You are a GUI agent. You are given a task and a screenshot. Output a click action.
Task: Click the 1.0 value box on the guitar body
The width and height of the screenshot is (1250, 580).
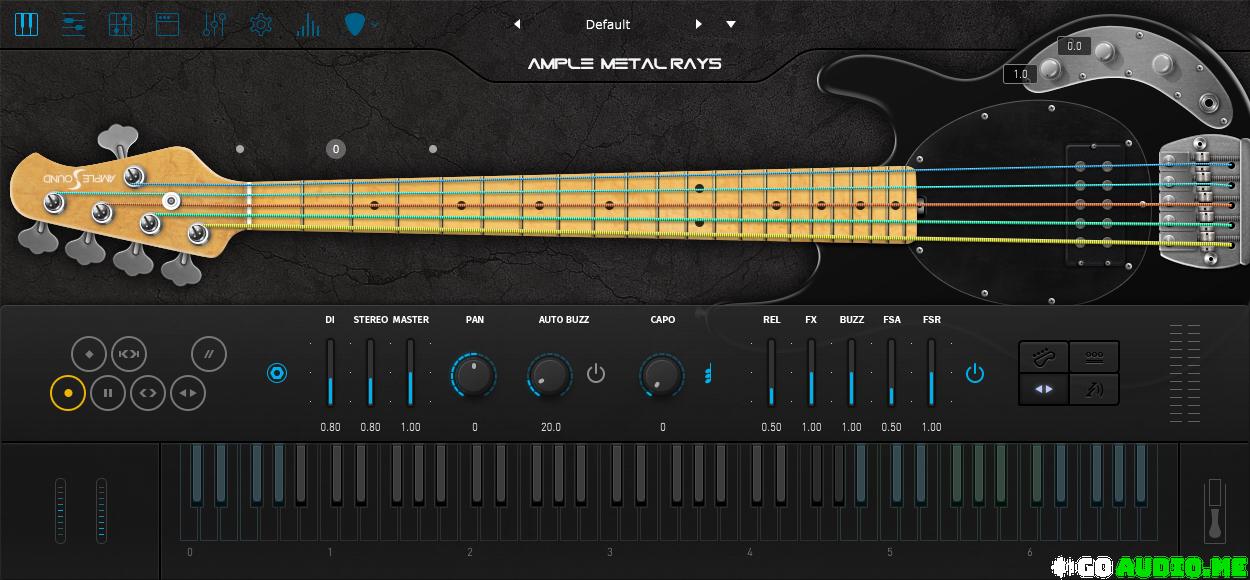[1020, 74]
